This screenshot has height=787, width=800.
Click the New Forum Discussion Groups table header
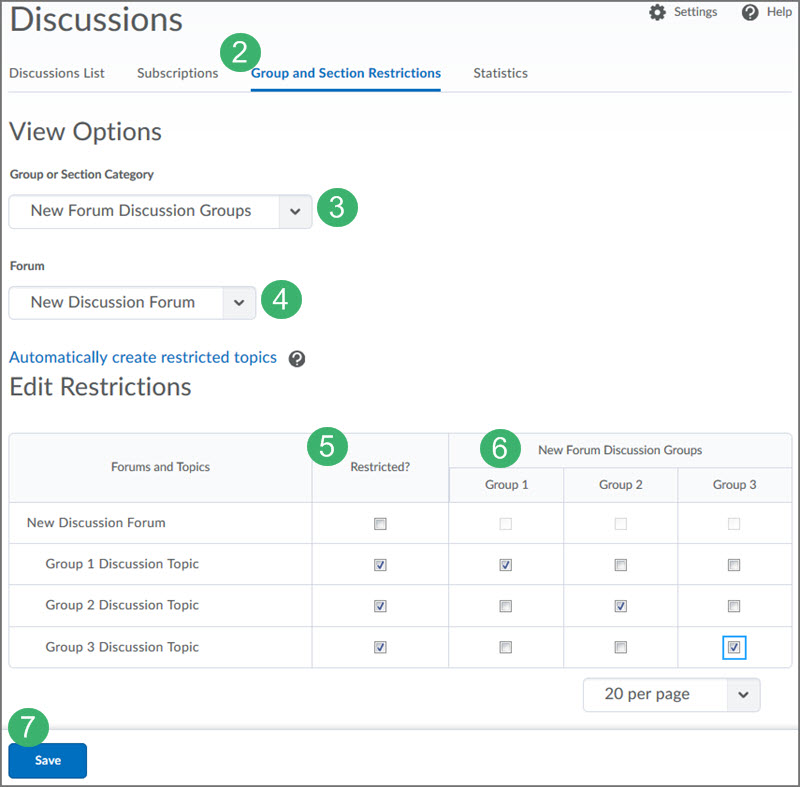pyautogui.click(x=620, y=450)
